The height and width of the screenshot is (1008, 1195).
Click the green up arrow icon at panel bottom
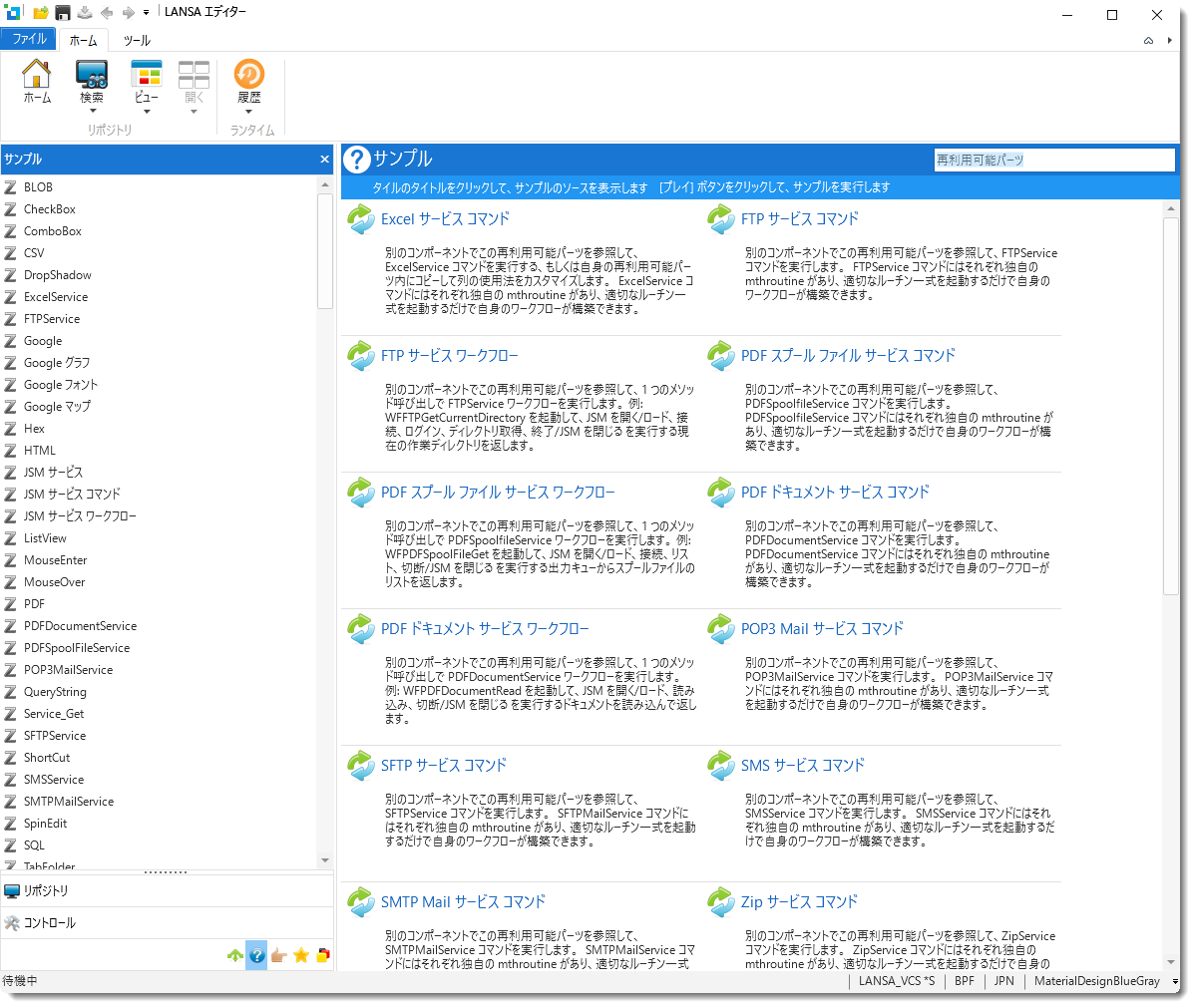(x=234, y=955)
